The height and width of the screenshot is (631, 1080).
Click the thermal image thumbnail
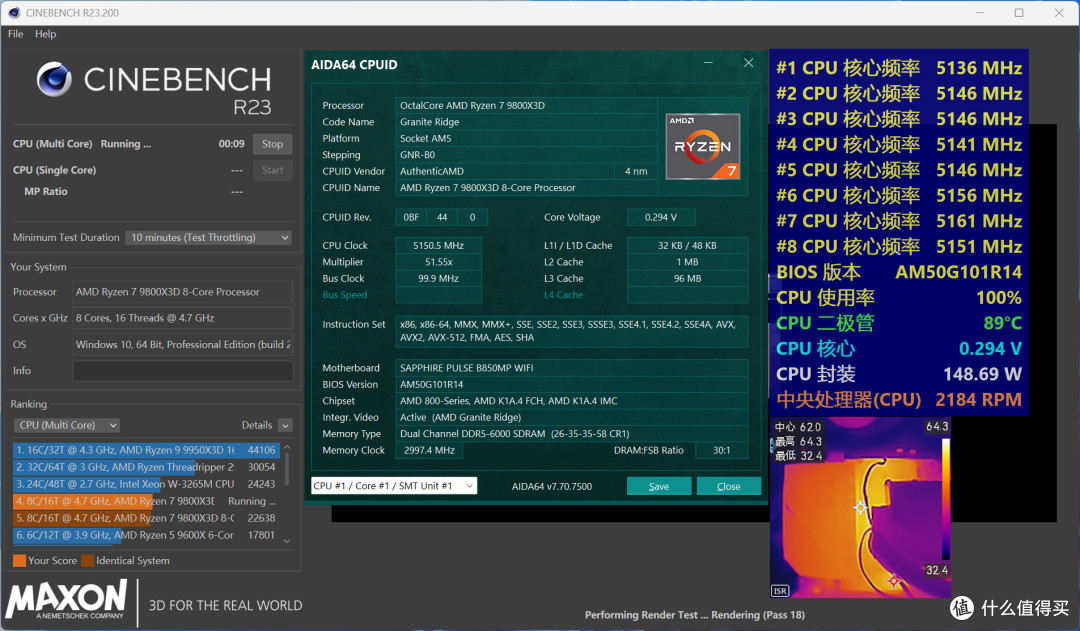click(x=860, y=508)
